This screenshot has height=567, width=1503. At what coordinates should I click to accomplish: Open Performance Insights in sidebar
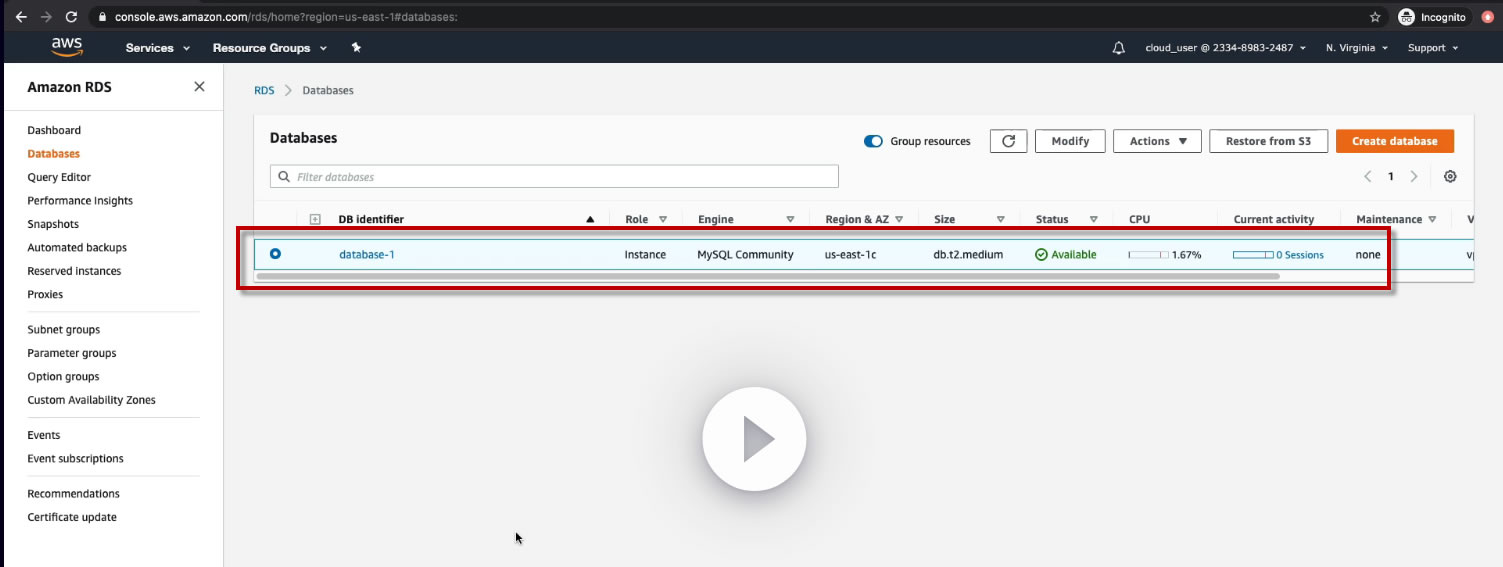80,201
